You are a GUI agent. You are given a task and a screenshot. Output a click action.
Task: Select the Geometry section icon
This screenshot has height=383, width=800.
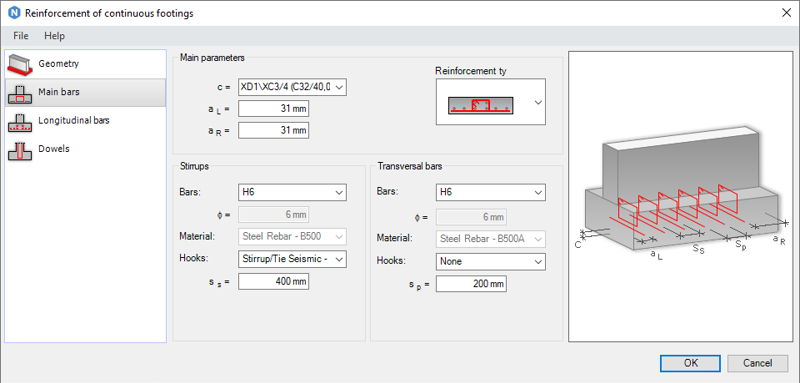pos(20,64)
